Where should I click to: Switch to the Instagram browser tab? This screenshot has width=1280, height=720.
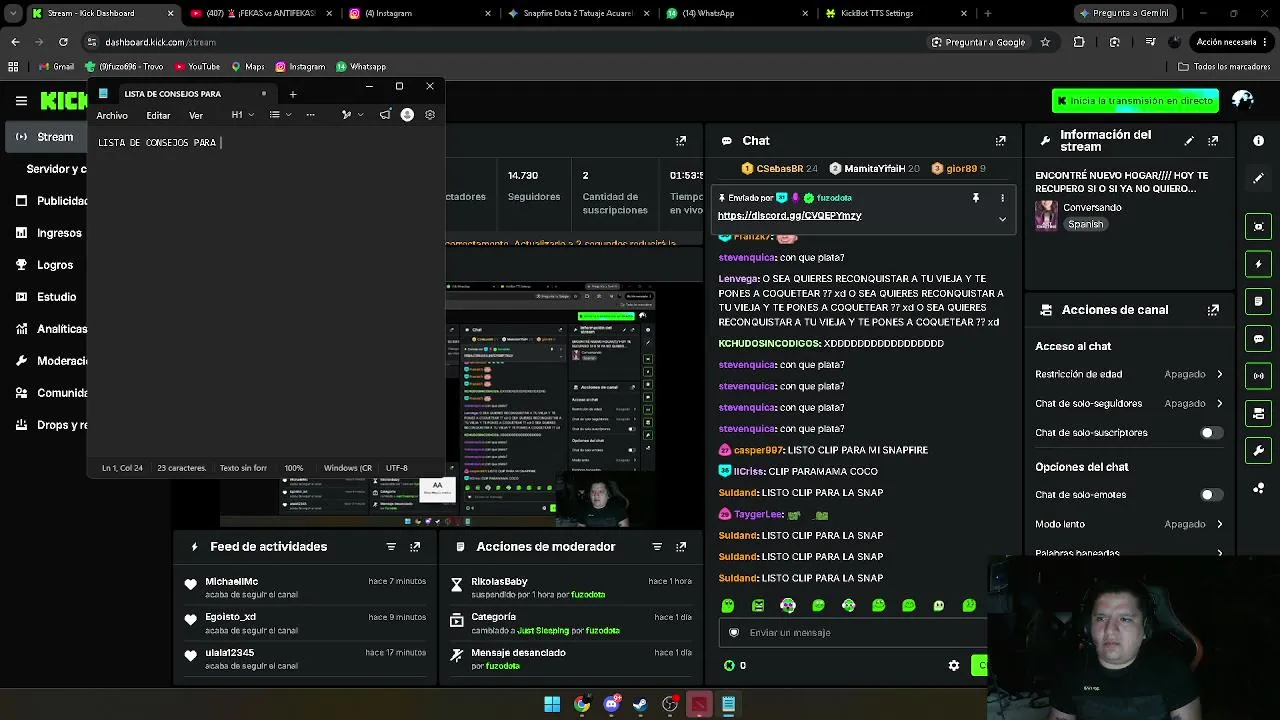coord(420,13)
